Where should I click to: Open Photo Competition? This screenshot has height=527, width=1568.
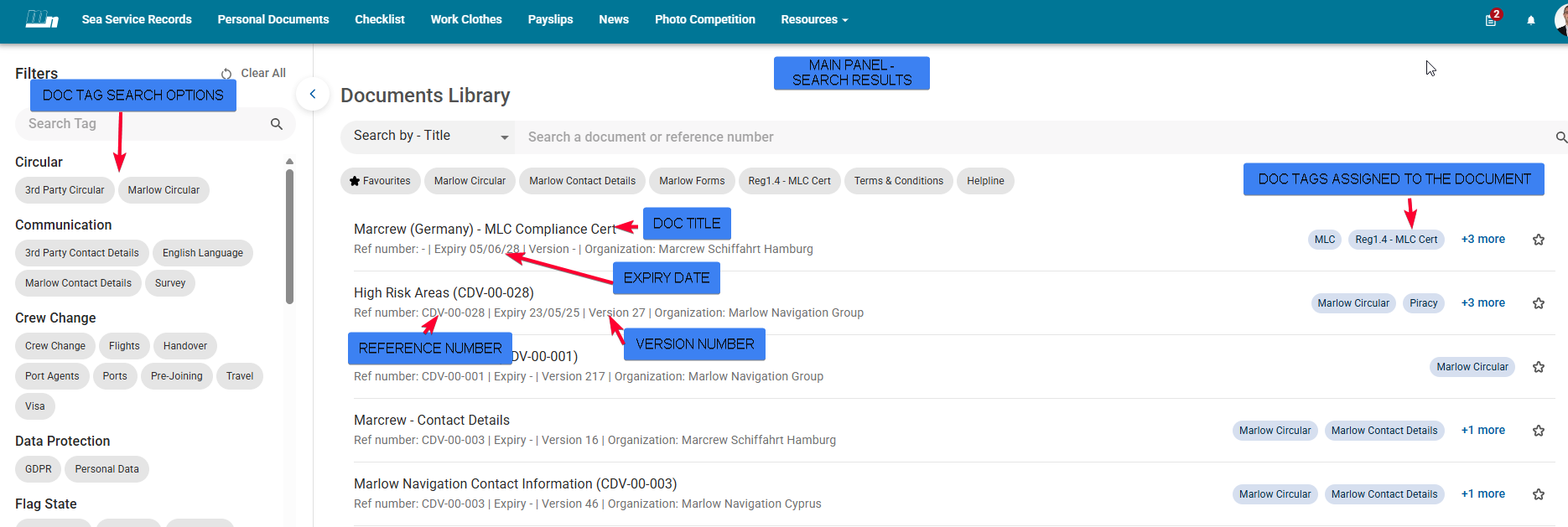coord(705,19)
